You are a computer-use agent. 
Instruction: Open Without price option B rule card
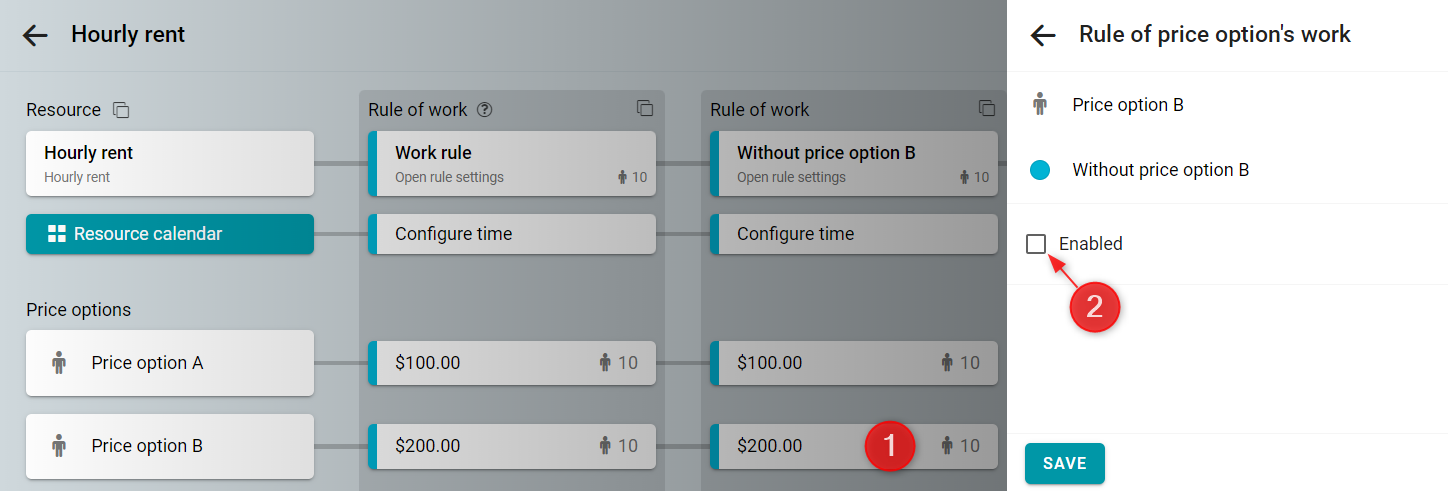click(x=854, y=163)
